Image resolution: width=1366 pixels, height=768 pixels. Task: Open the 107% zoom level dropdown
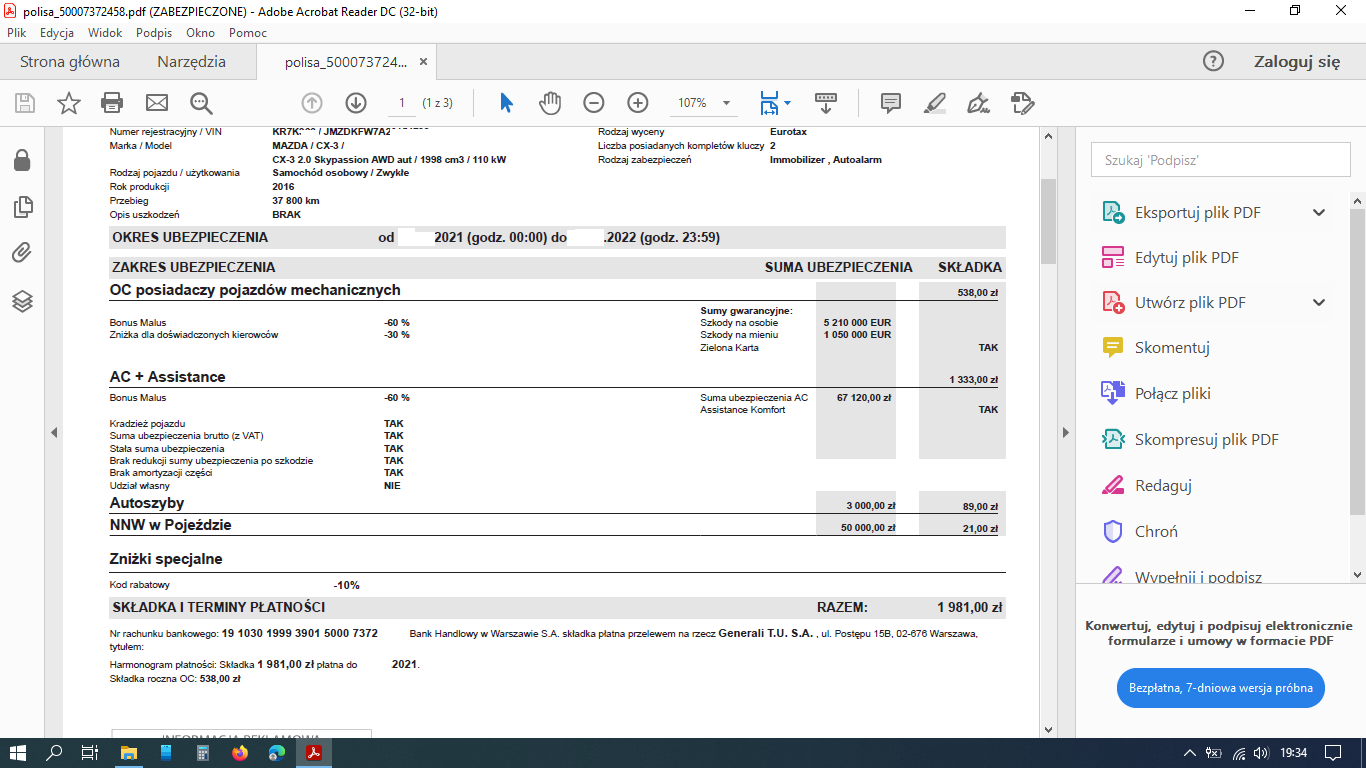coord(726,103)
